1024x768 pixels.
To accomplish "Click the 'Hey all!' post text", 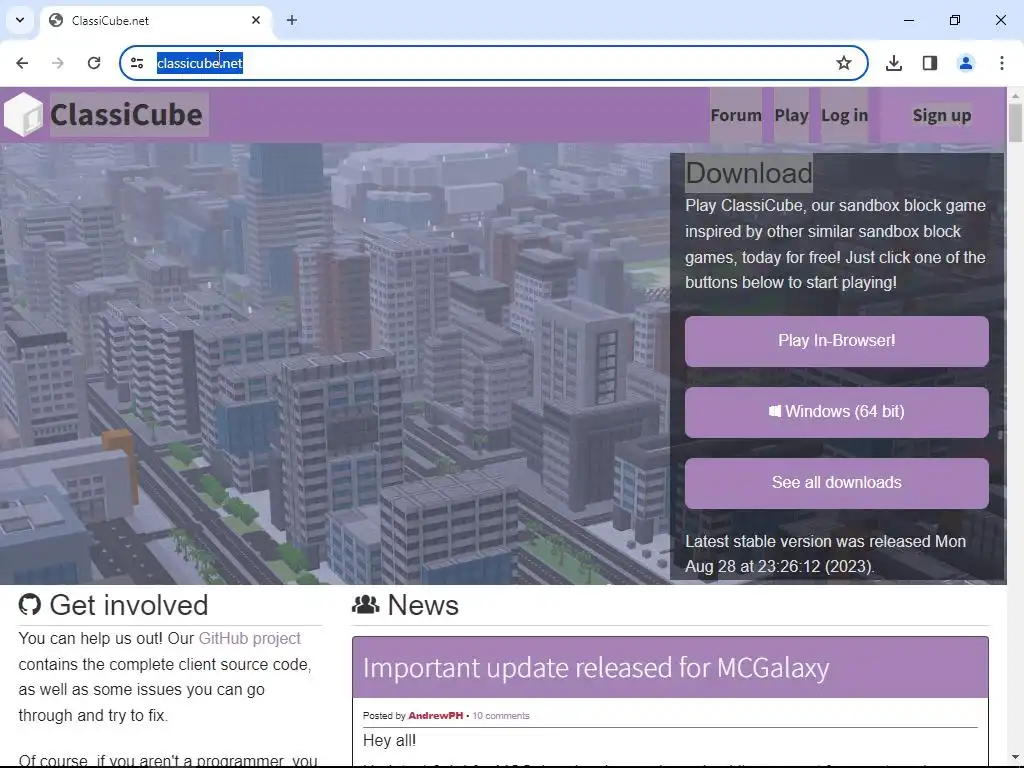I will (389, 741).
